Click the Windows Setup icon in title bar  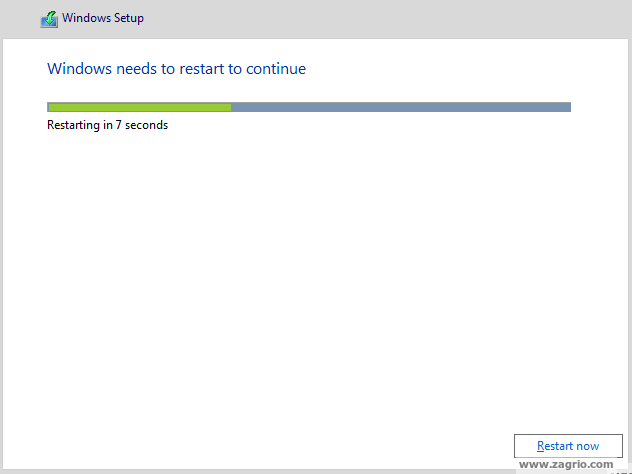pyautogui.click(x=49, y=19)
